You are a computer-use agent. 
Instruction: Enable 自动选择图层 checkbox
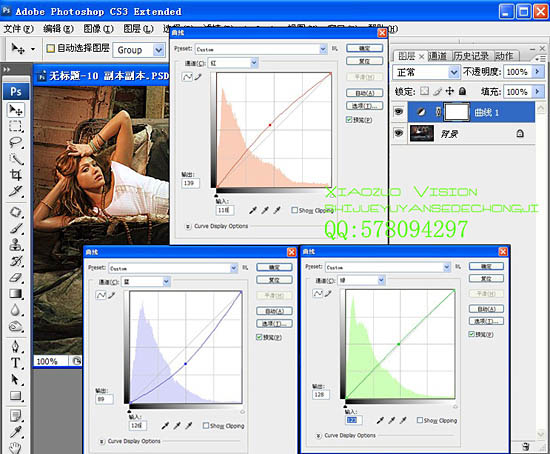point(51,48)
